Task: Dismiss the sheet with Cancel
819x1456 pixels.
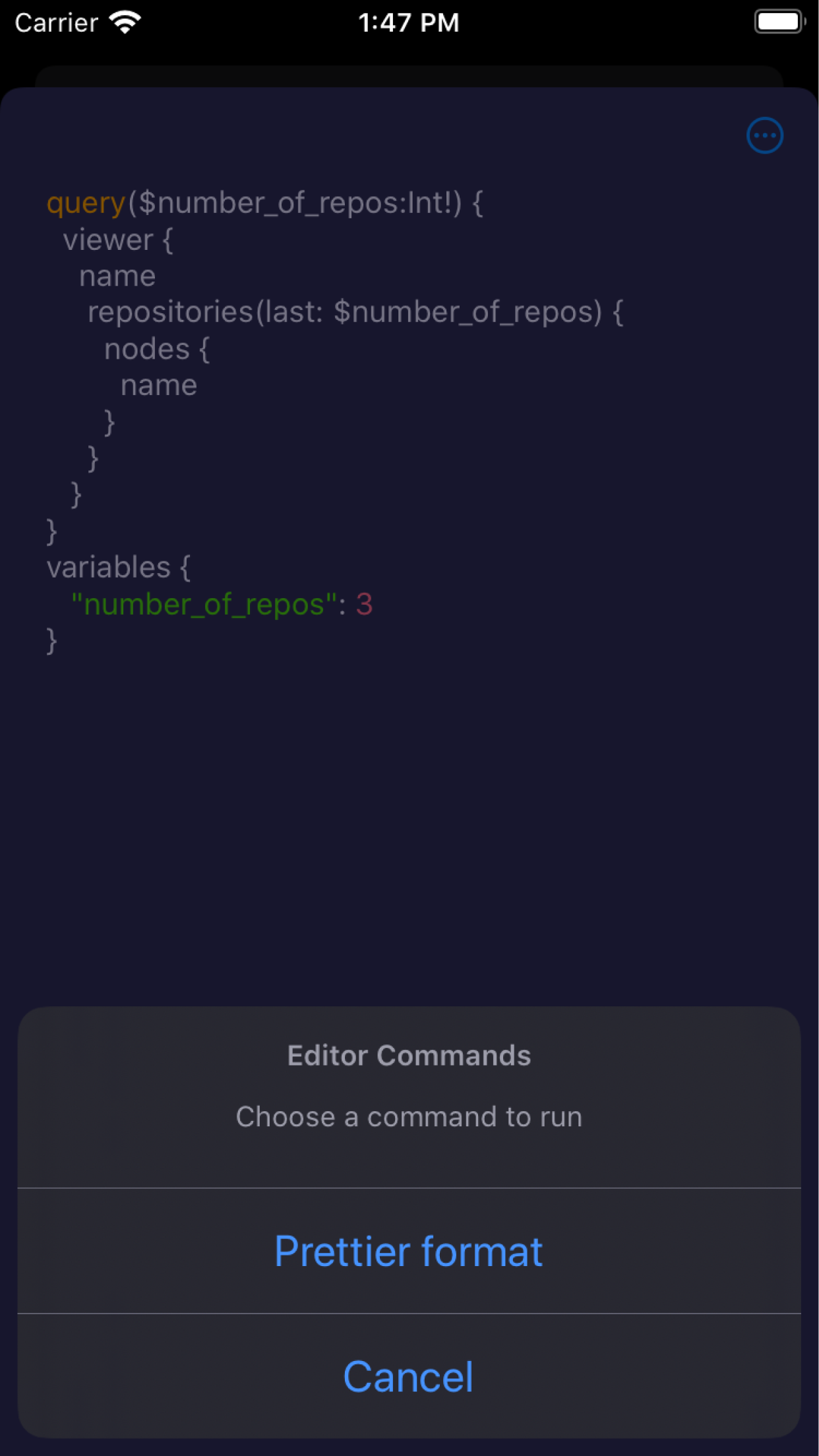Action: [x=409, y=1376]
